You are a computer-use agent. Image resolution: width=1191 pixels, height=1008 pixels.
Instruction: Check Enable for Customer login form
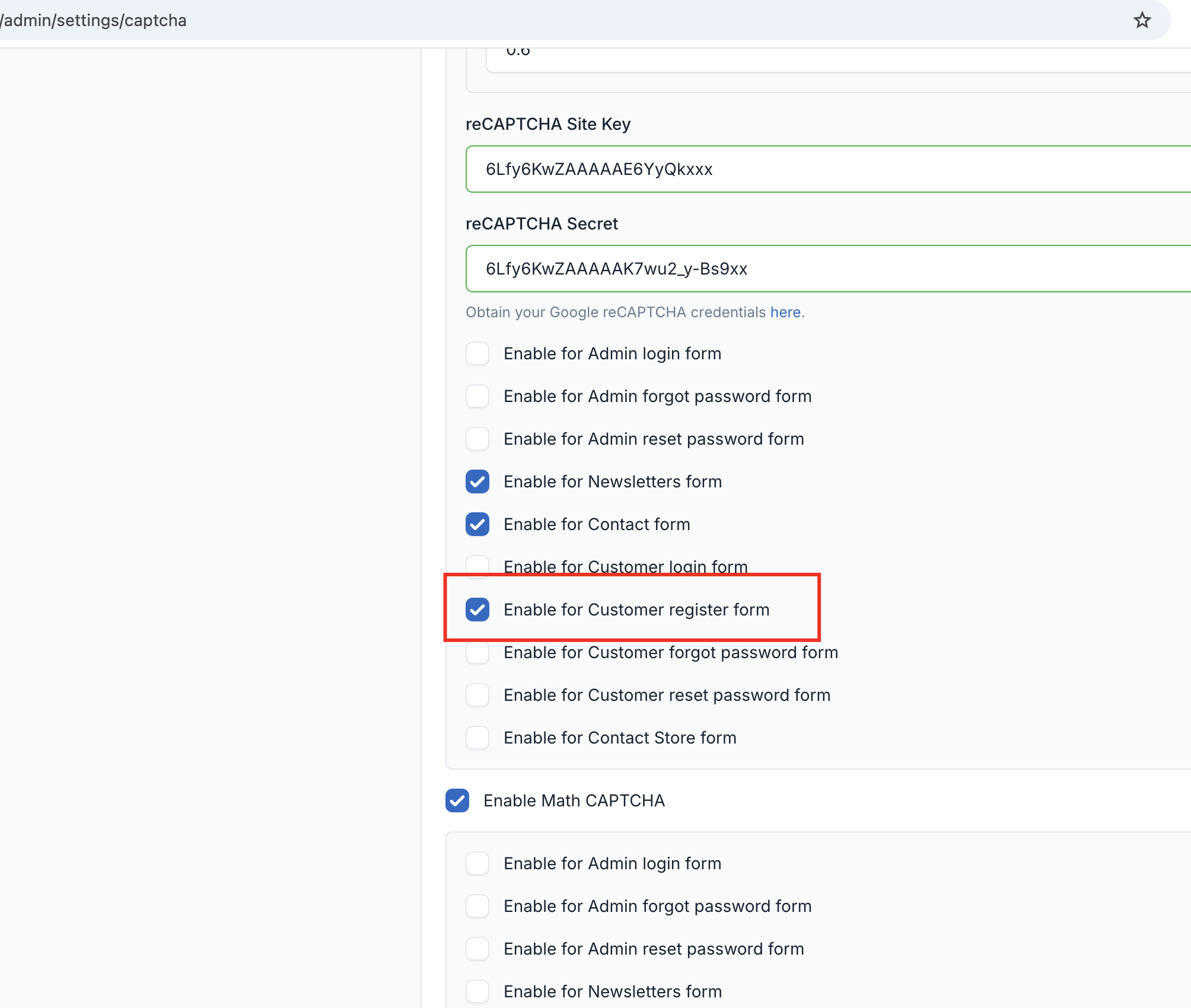(x=477, y=566)
